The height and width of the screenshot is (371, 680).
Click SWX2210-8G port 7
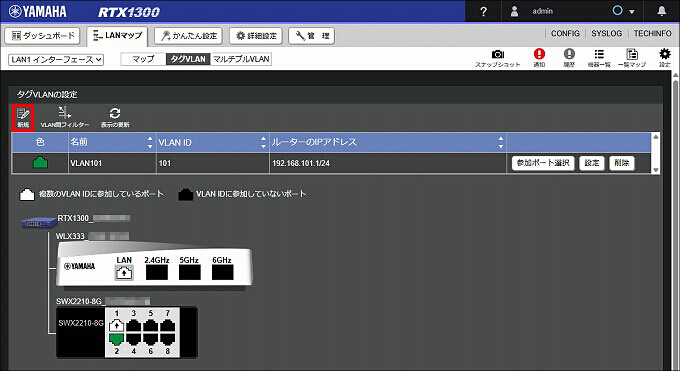[167, 325]
